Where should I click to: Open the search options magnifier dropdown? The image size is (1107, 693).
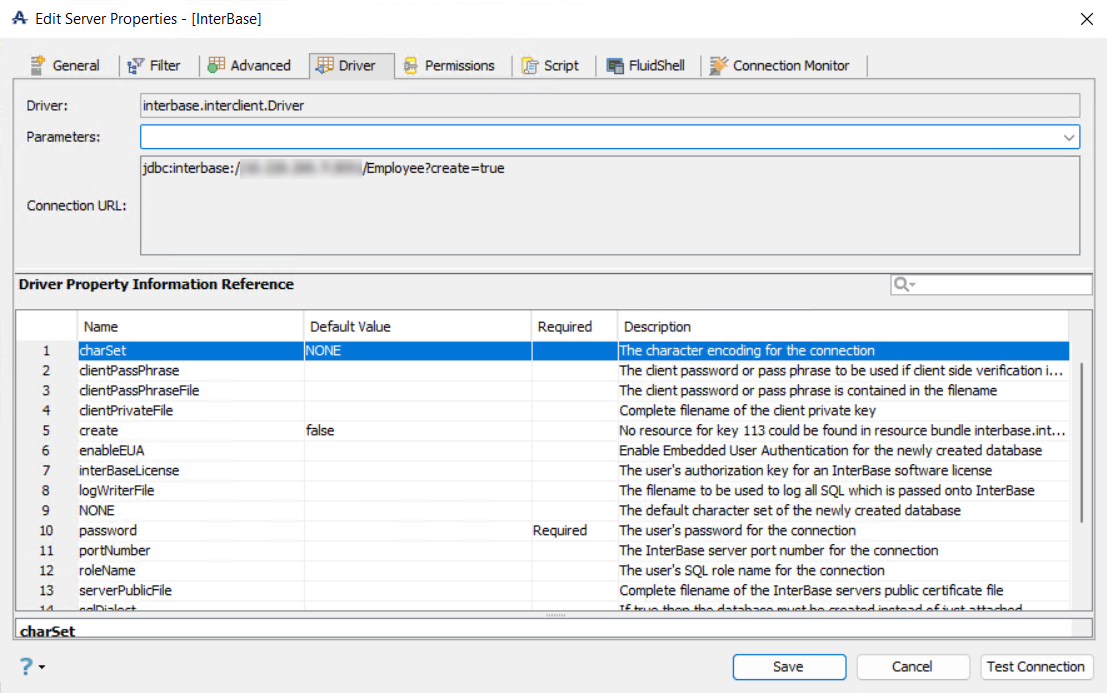tap(904, 285)
